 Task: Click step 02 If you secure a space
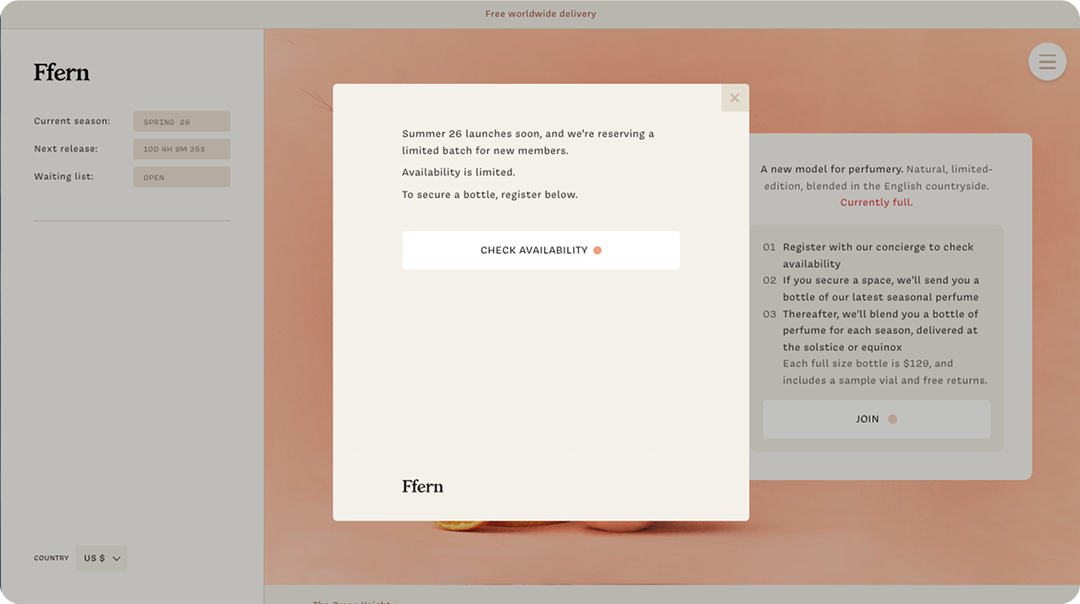pyautogui.click(x=871, y=289)
